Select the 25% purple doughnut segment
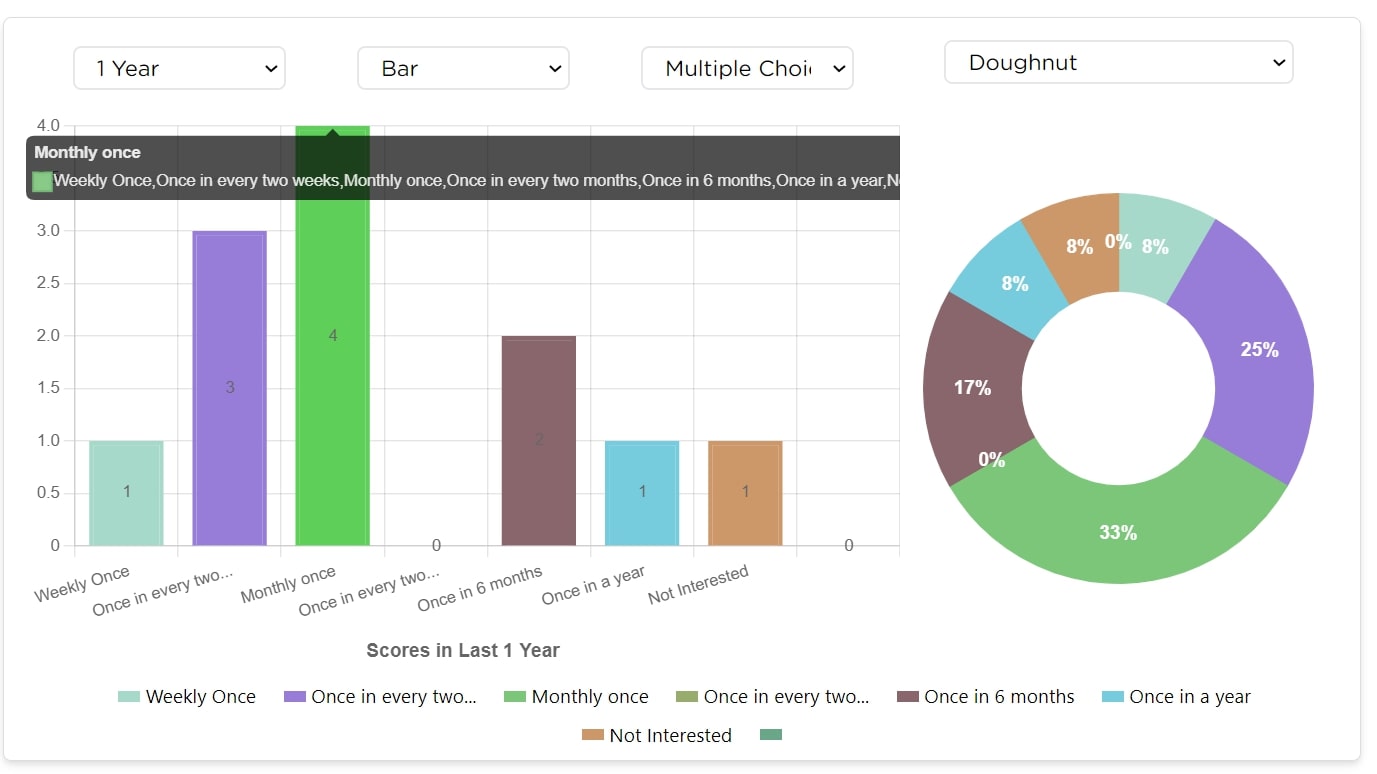 pos(1260,350)
